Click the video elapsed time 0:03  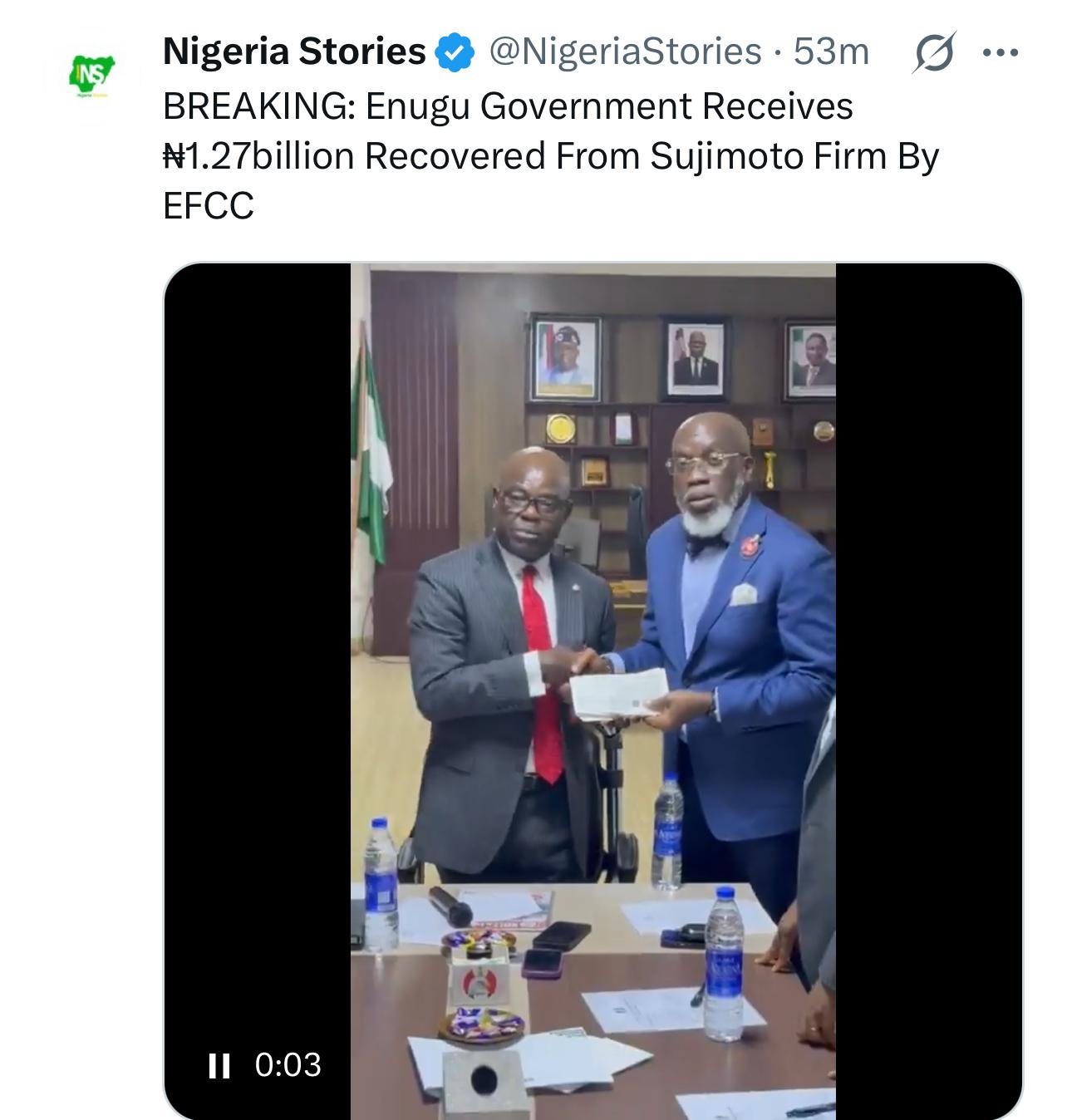288,1065
